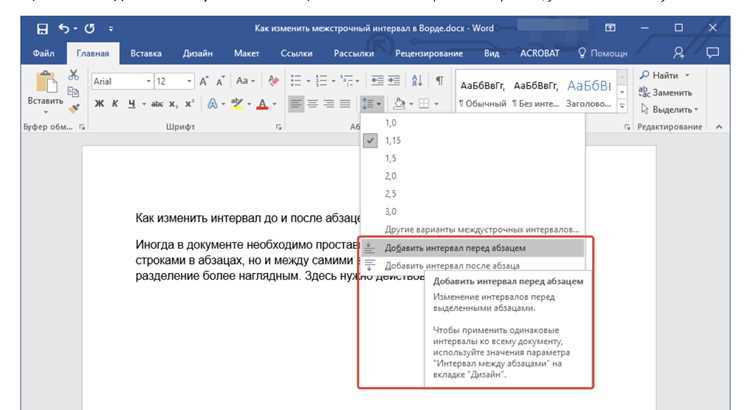Image resolution: width=750 pixels, height=410 pixels.
Task: Center align the text
Action: click(312, 104)
